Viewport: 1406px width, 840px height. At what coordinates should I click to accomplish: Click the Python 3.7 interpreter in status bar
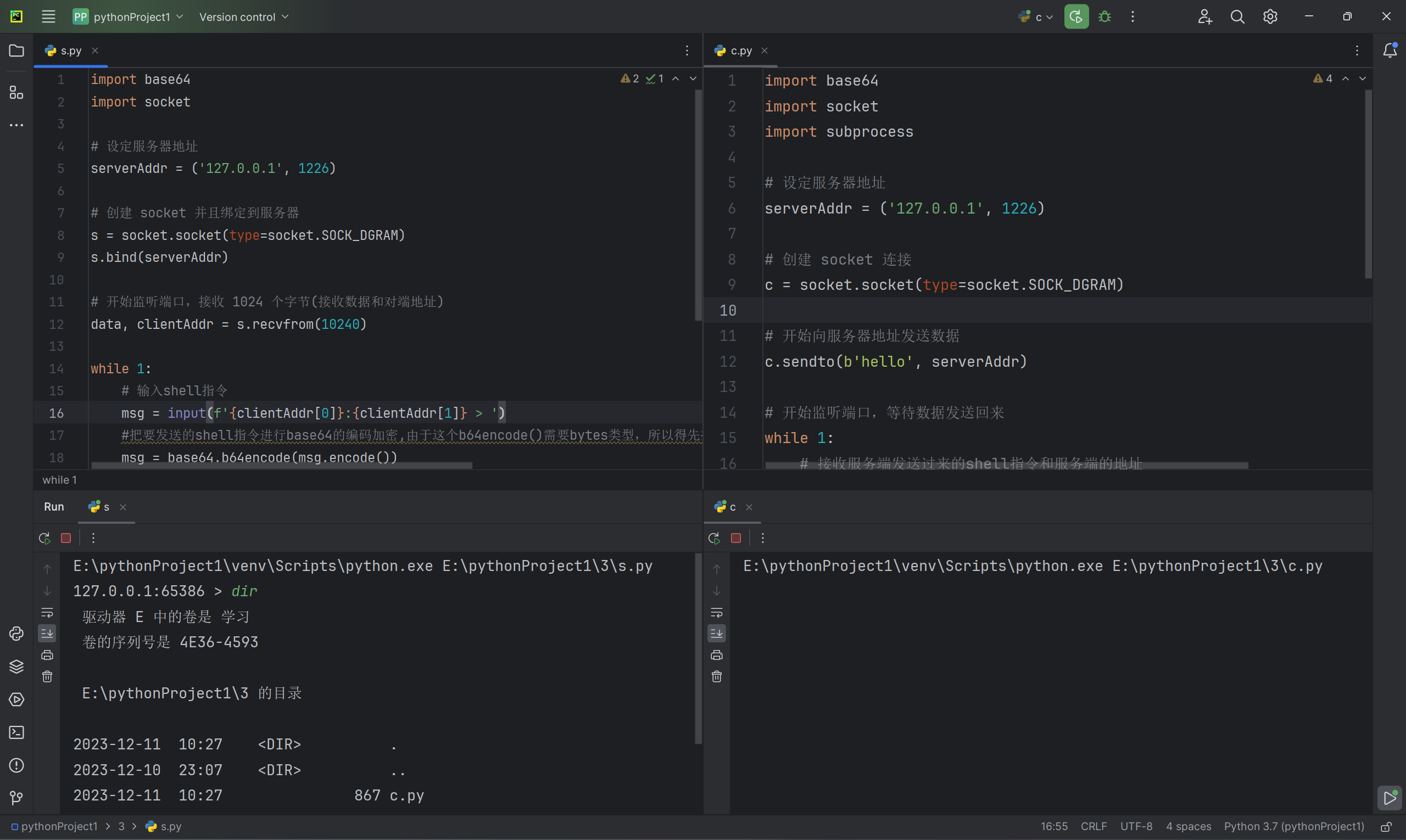[x=1294, y=826]
